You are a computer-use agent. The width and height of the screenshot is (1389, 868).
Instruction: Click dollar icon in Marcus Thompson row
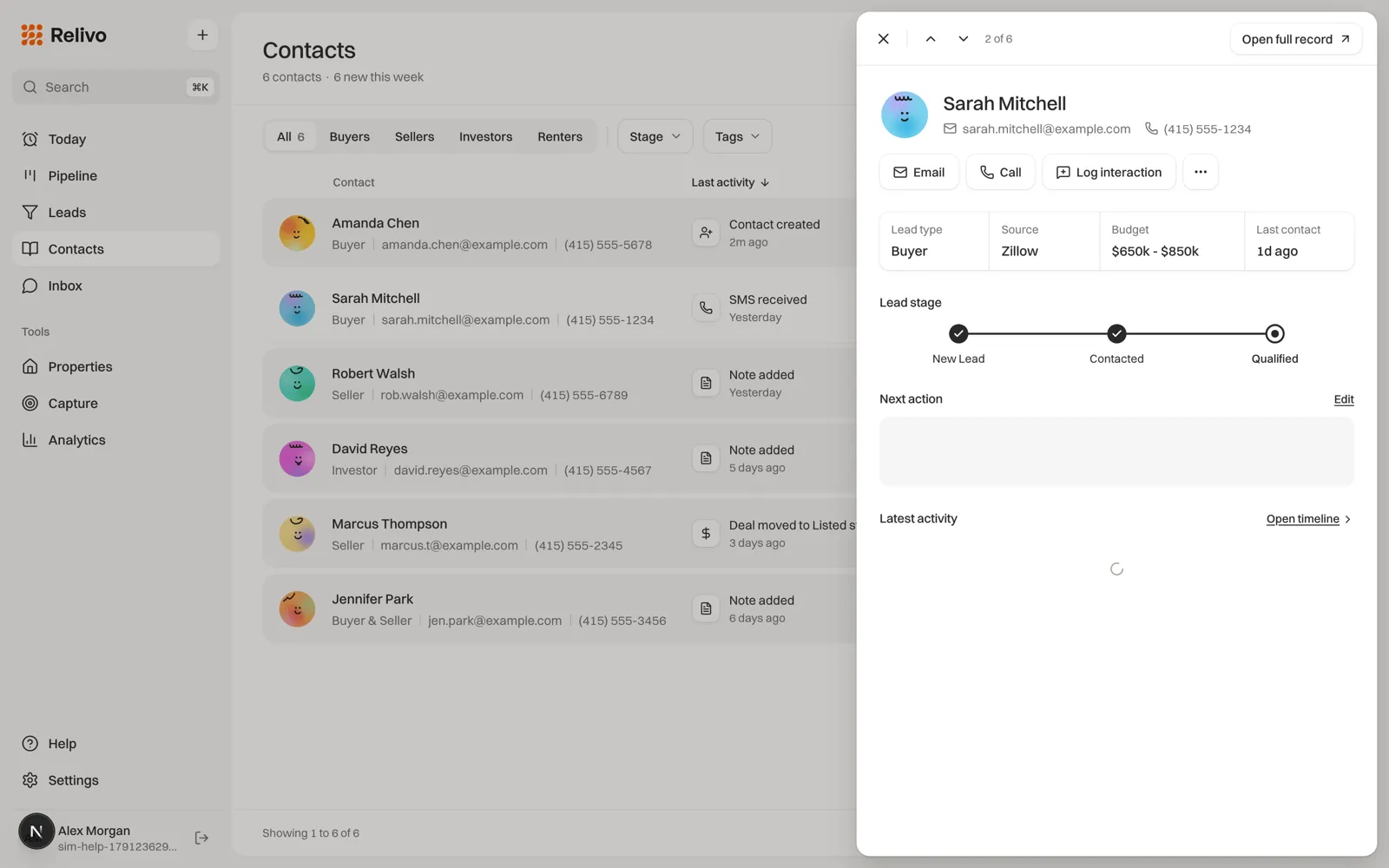click(706, 534)
